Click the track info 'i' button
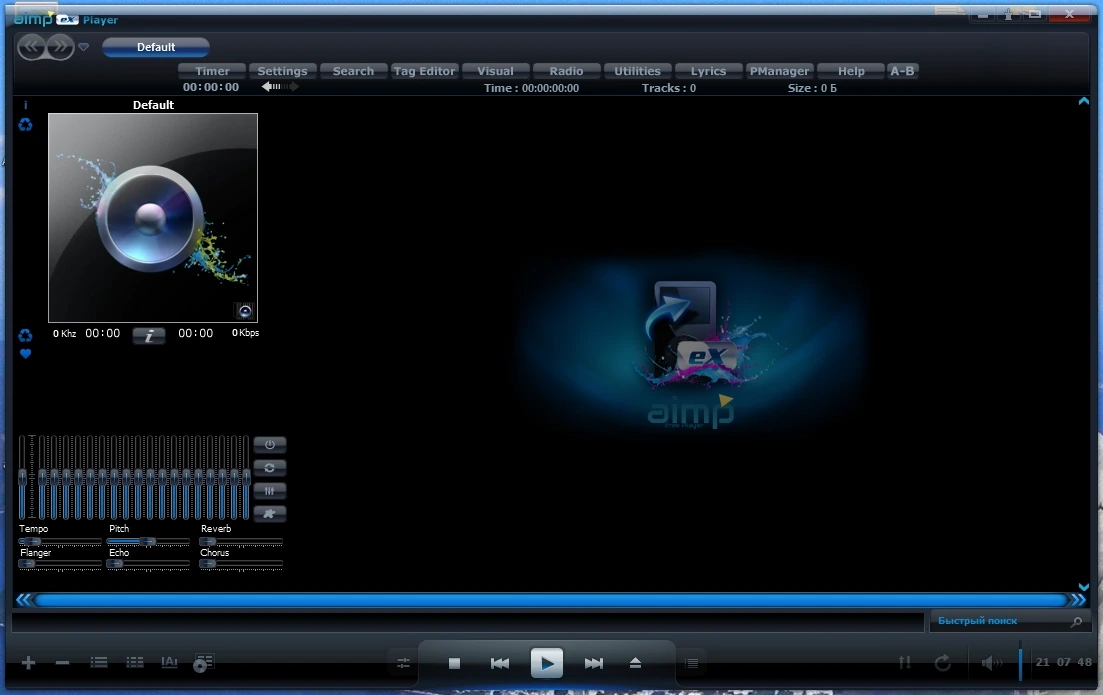Screen dimensions: 1103x695 coord(148,336)
